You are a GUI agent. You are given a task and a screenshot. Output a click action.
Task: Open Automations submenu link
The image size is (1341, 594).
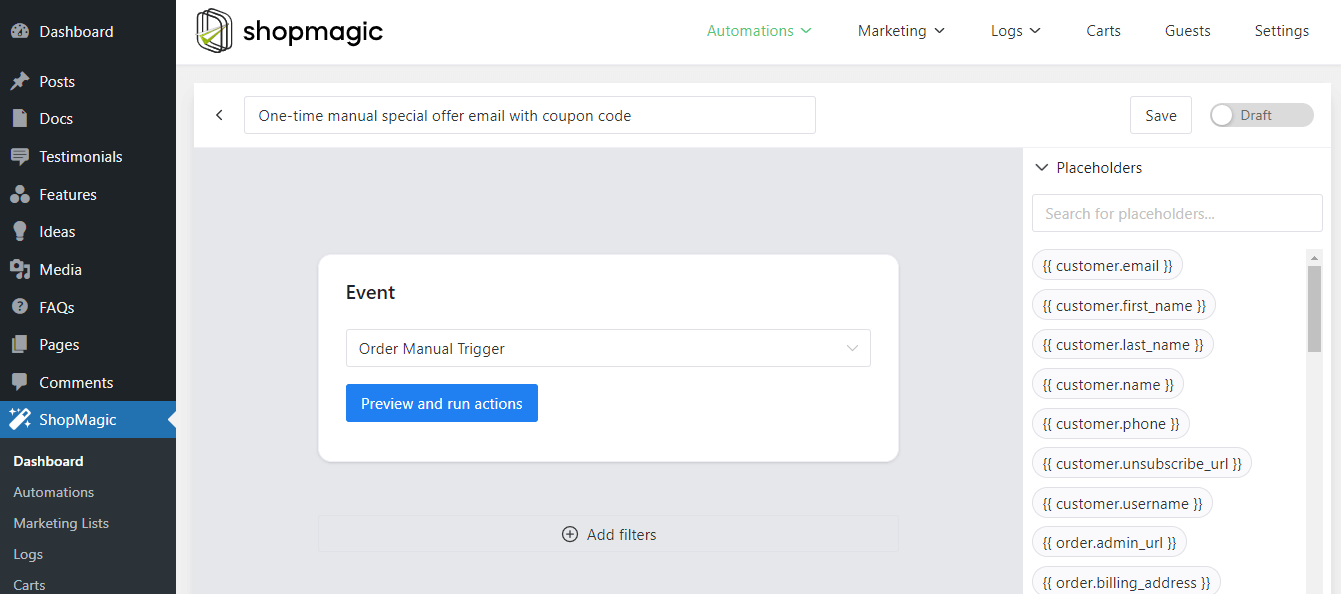(53, 492)
